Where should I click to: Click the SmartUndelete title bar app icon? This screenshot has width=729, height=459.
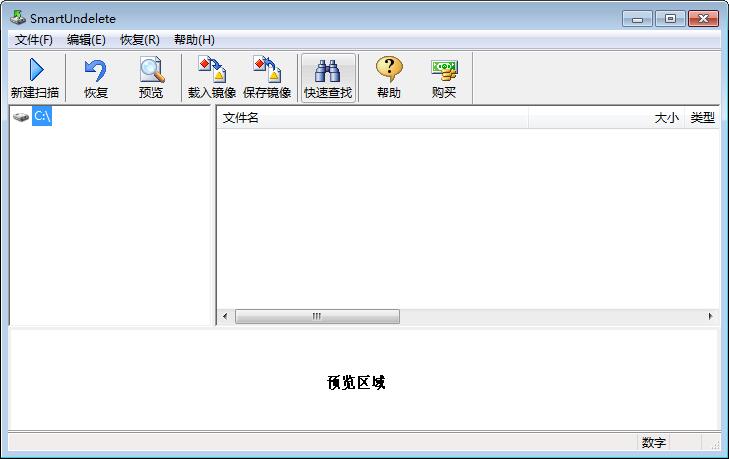pyautogui.click(x=18, y=18)
